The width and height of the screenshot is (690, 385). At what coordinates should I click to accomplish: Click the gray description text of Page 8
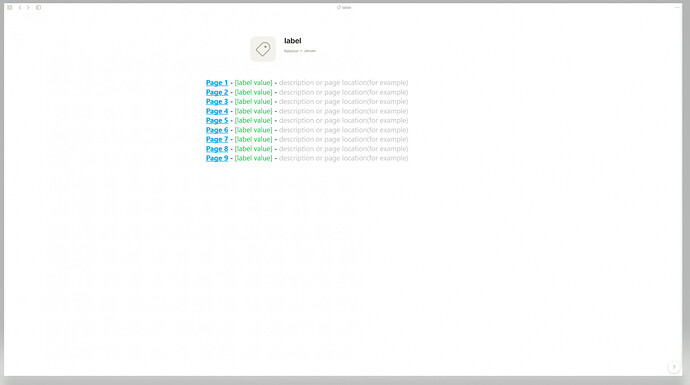point(343,149)
